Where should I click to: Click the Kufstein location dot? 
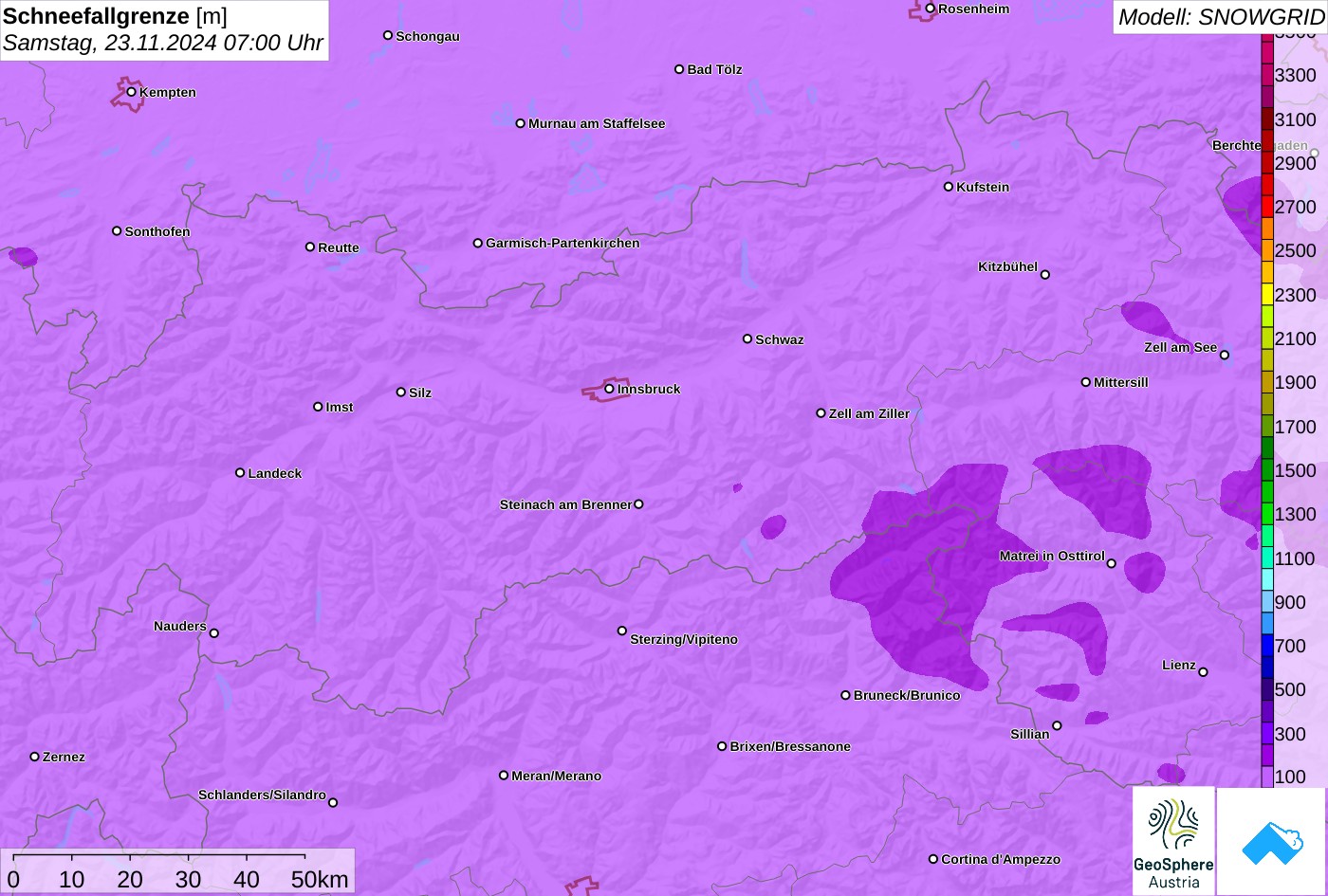(x=949, y=187)
